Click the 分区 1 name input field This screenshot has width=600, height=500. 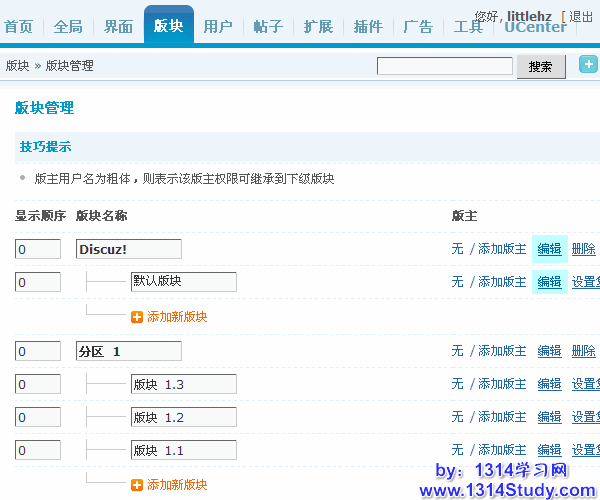[129, 351]
